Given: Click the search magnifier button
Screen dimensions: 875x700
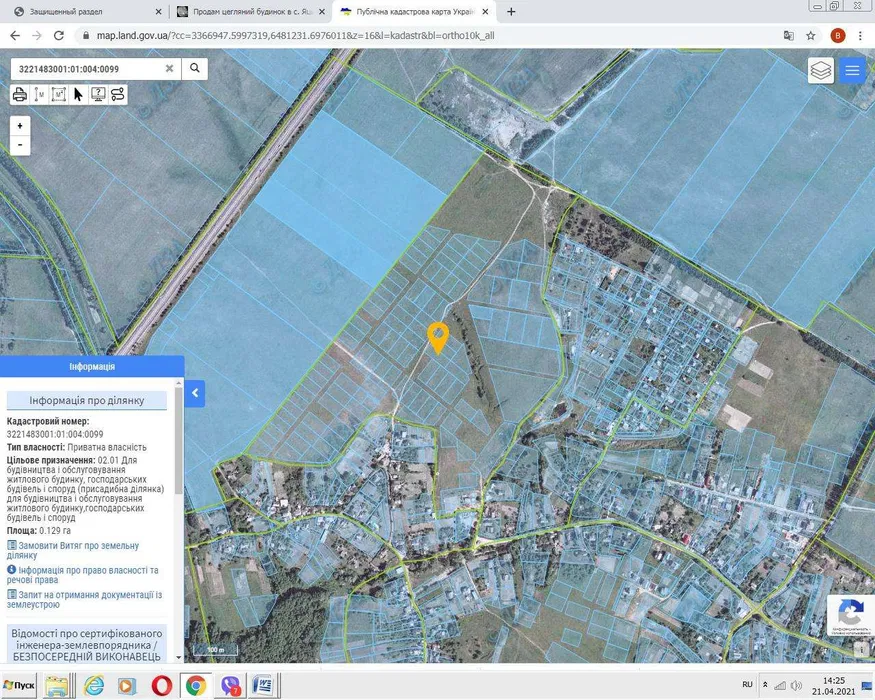Looking at the screenshot, I should tap(195, 69).
